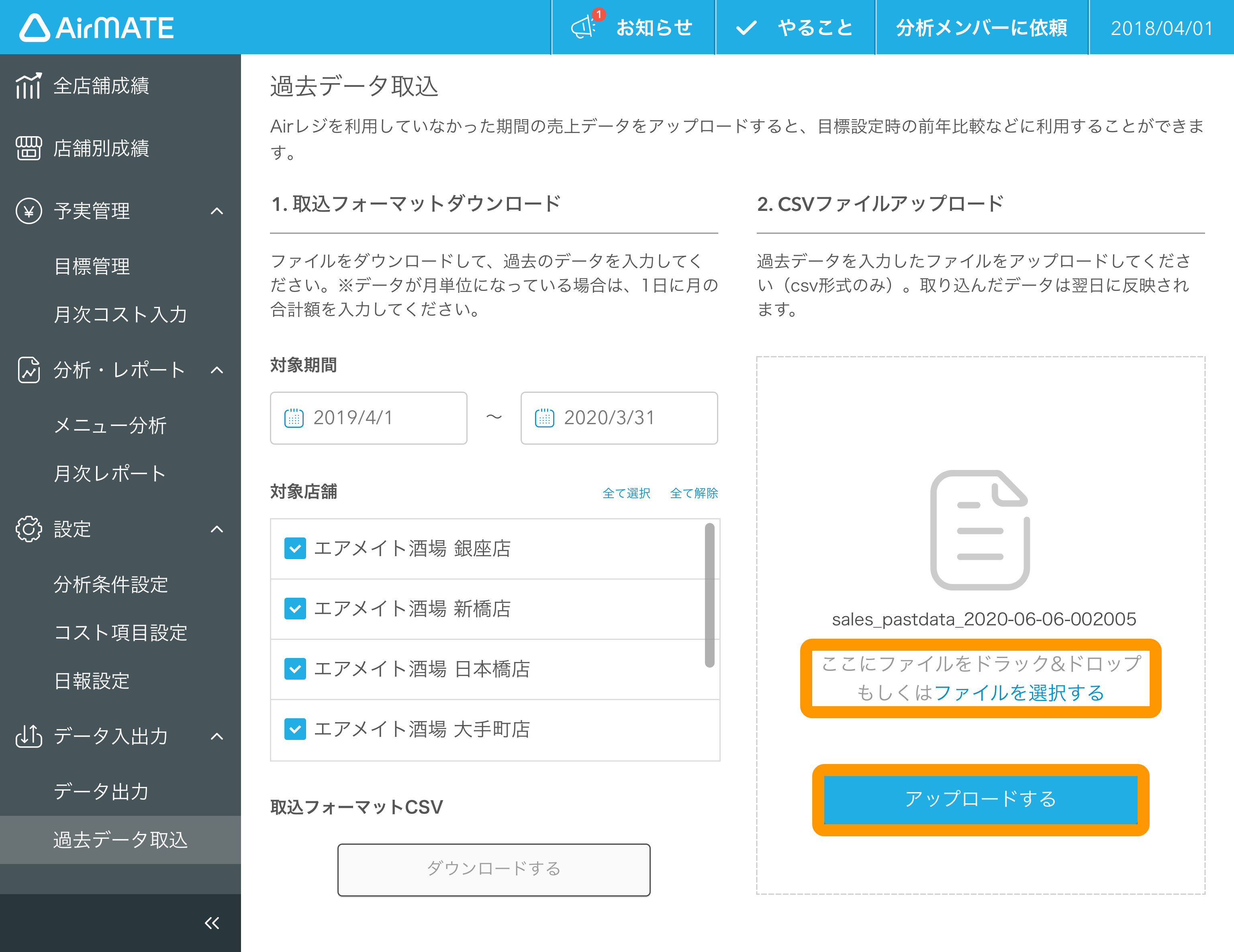Click the bar chart icon for 全店舗成績

tap(28, 86)
